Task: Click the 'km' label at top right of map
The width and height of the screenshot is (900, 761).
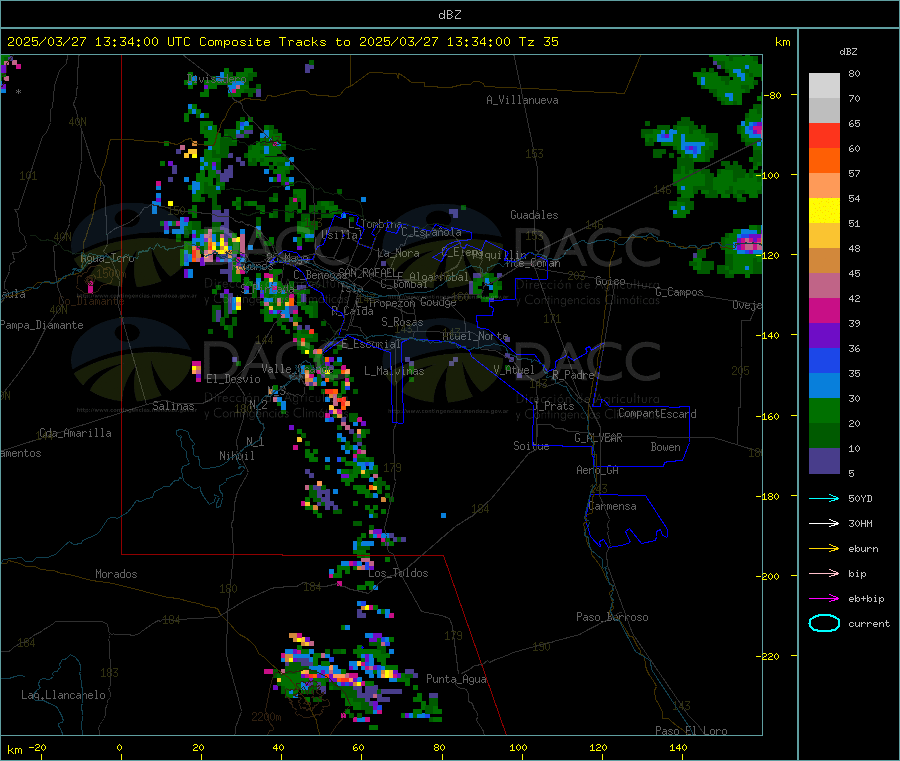Action: [782, 42]
